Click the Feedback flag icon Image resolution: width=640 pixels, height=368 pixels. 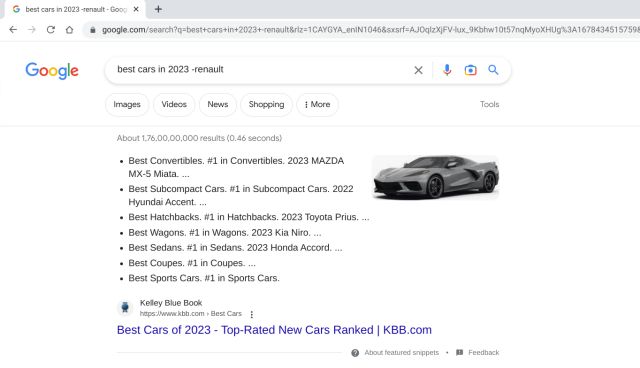[x=459, y=352]
